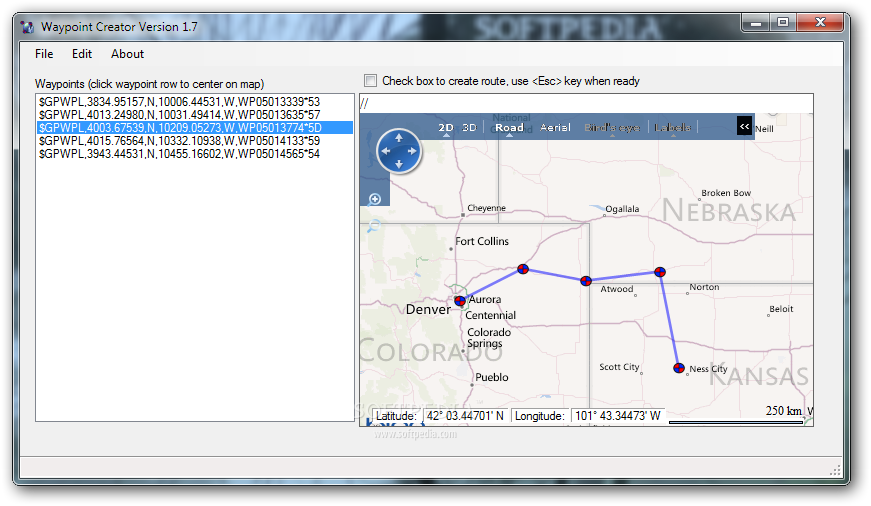
Task: Click the pan left arrow on map compass
Action: click(x=386, y=151)
